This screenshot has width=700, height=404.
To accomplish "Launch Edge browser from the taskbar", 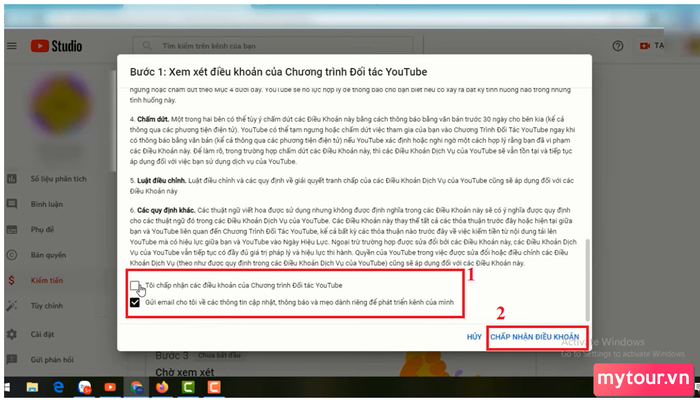I will pyautogui.click(x=58, y=387).
